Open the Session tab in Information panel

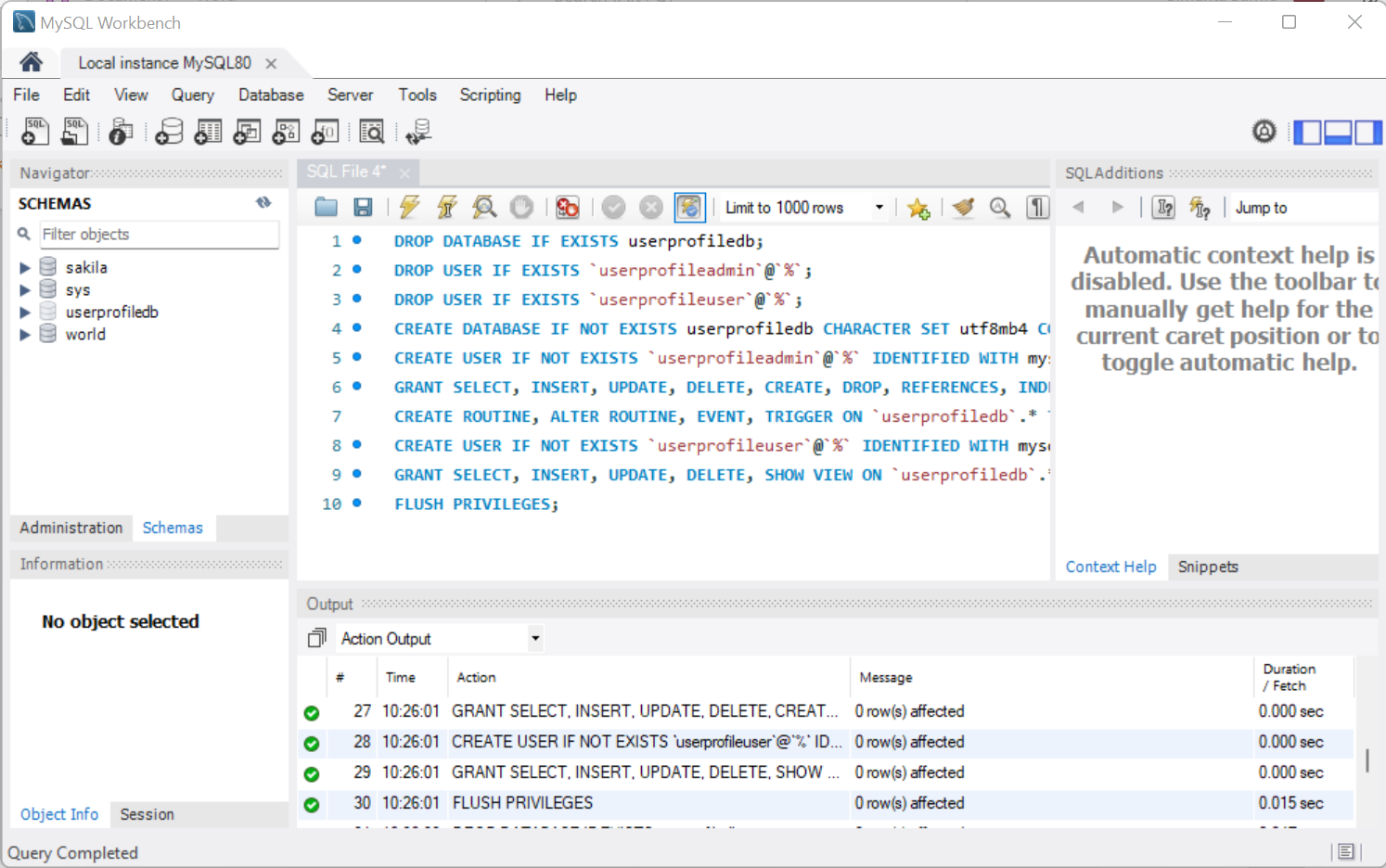click(x=147, y=814)
